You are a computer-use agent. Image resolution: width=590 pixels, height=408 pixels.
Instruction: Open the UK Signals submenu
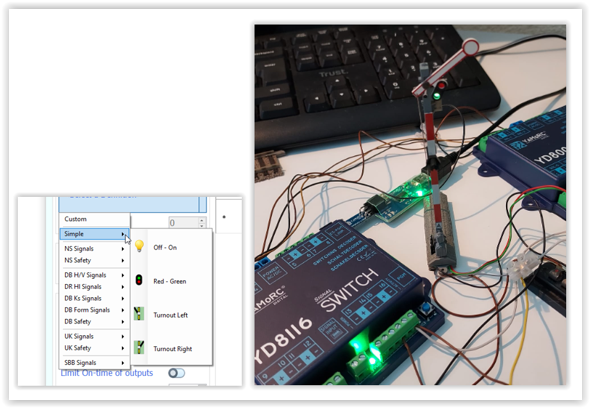(94, 336)
